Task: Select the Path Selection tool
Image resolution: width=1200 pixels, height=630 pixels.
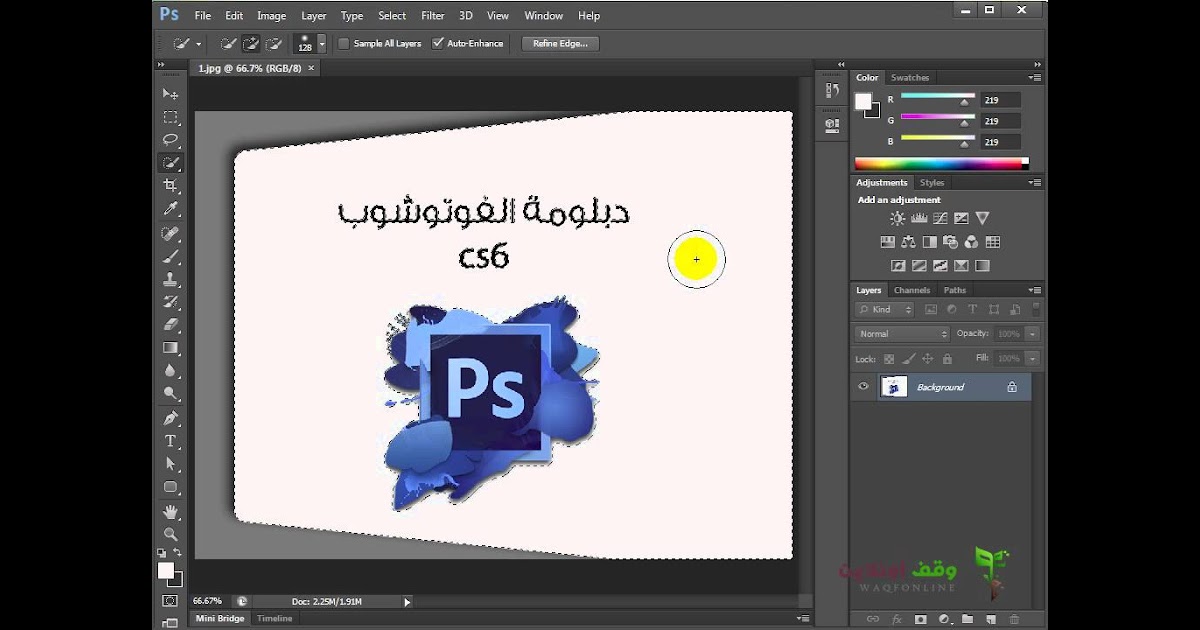Action: click(x=171, y=464)
